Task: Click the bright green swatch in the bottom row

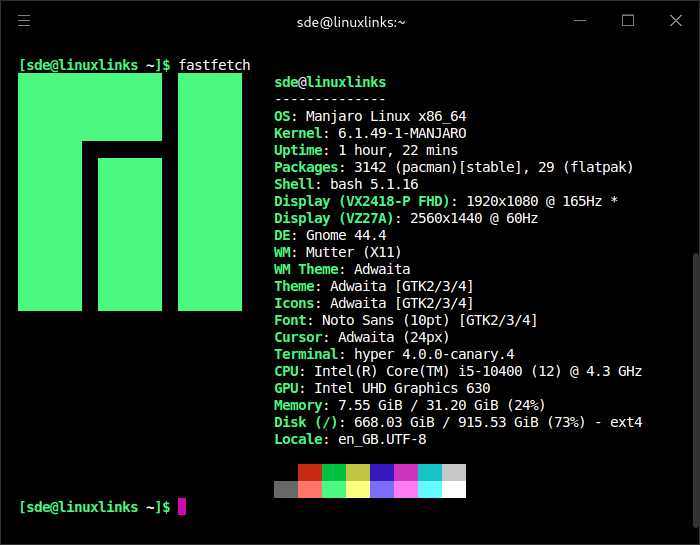Action: click(x=334, y=490)
